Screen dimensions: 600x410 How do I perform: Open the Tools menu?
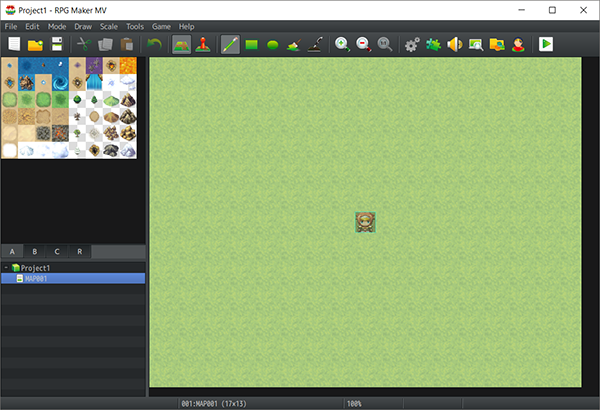click(135, 26)
